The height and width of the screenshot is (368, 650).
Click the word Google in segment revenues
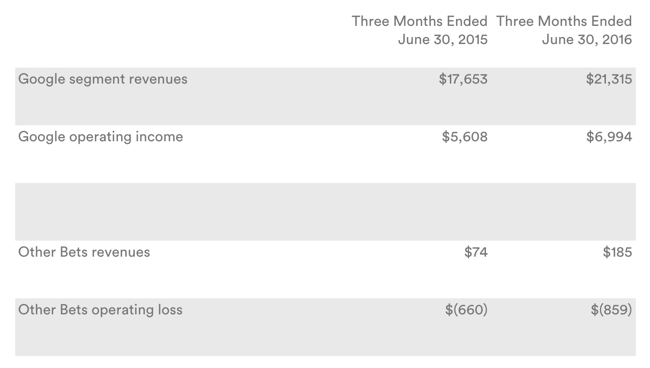pyautogui.click(x=41, y=80)
